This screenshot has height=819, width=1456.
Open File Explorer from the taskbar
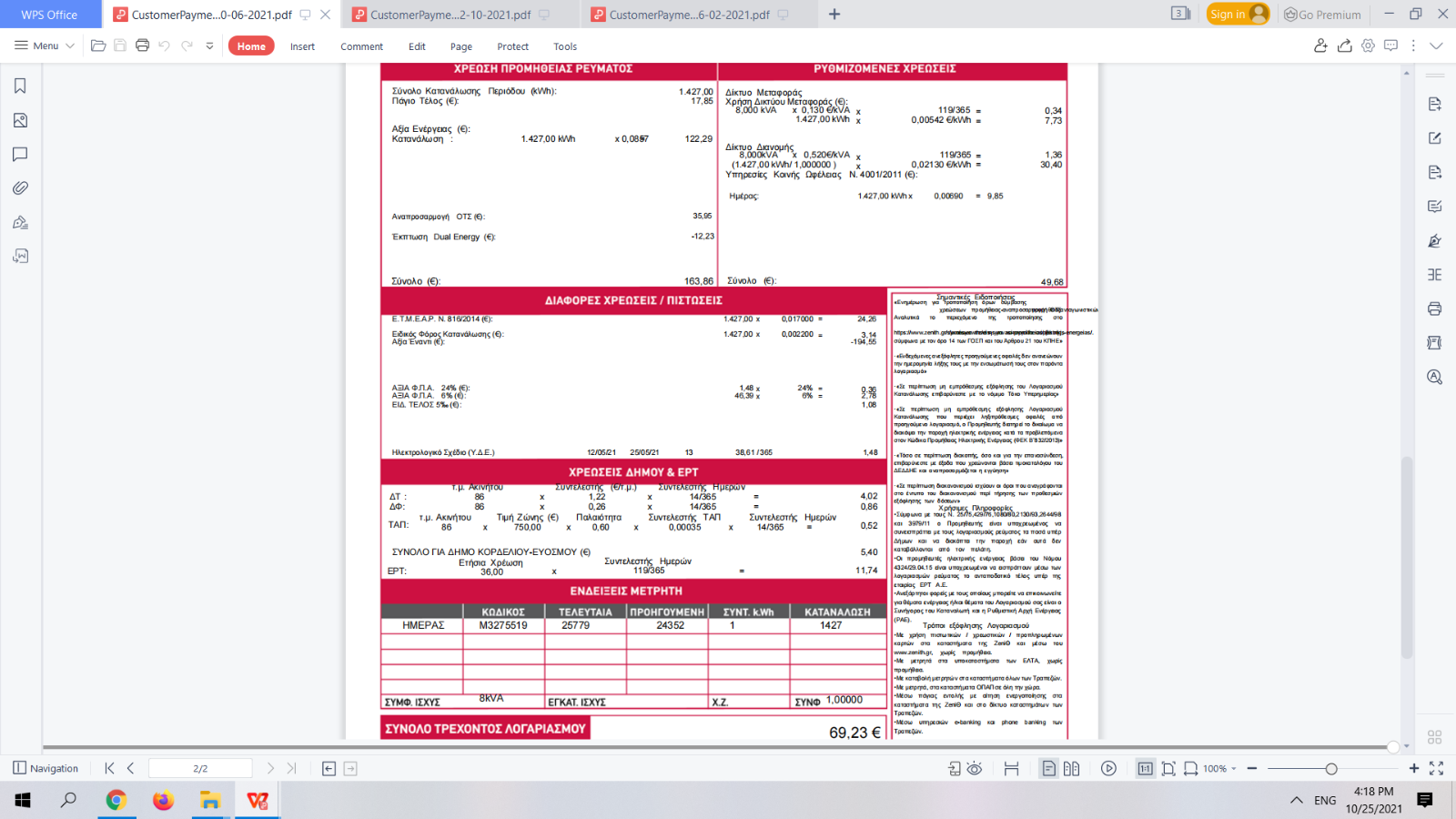[x=210, y=800]
